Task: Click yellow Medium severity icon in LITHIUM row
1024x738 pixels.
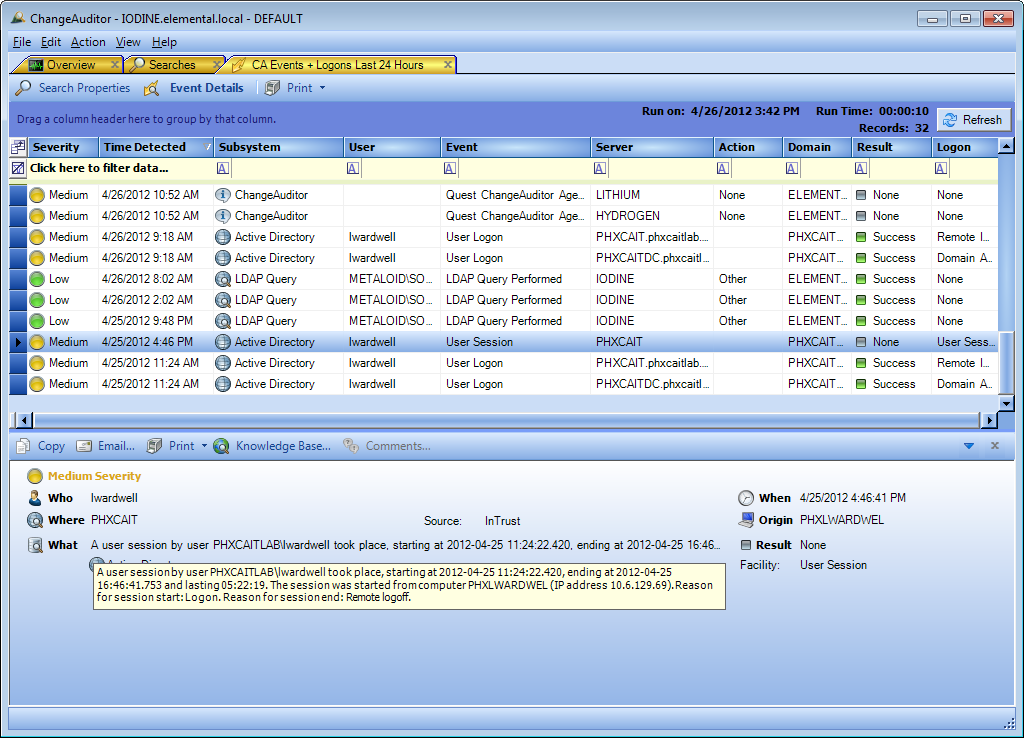Action: 37,195
